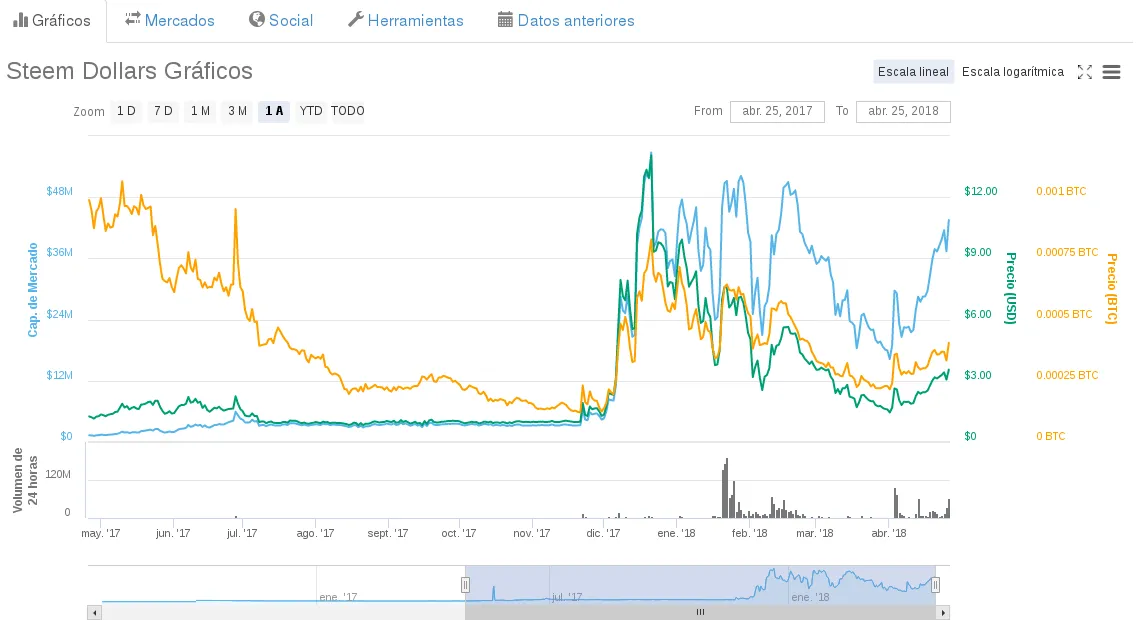
Task: Open the Social tab
Action: tap(281, 20)
